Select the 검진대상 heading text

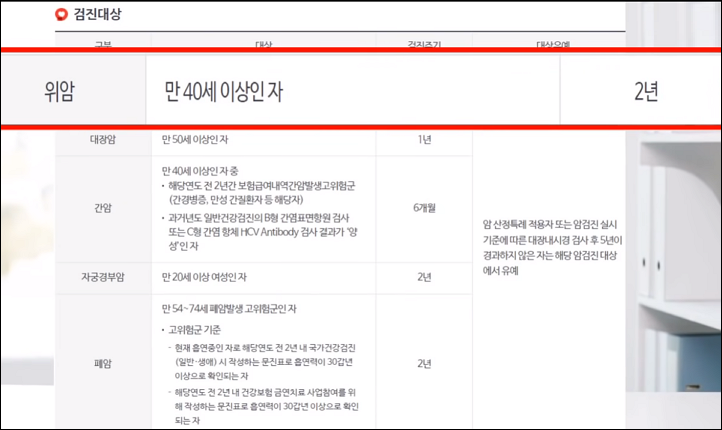tap(98, 14)
